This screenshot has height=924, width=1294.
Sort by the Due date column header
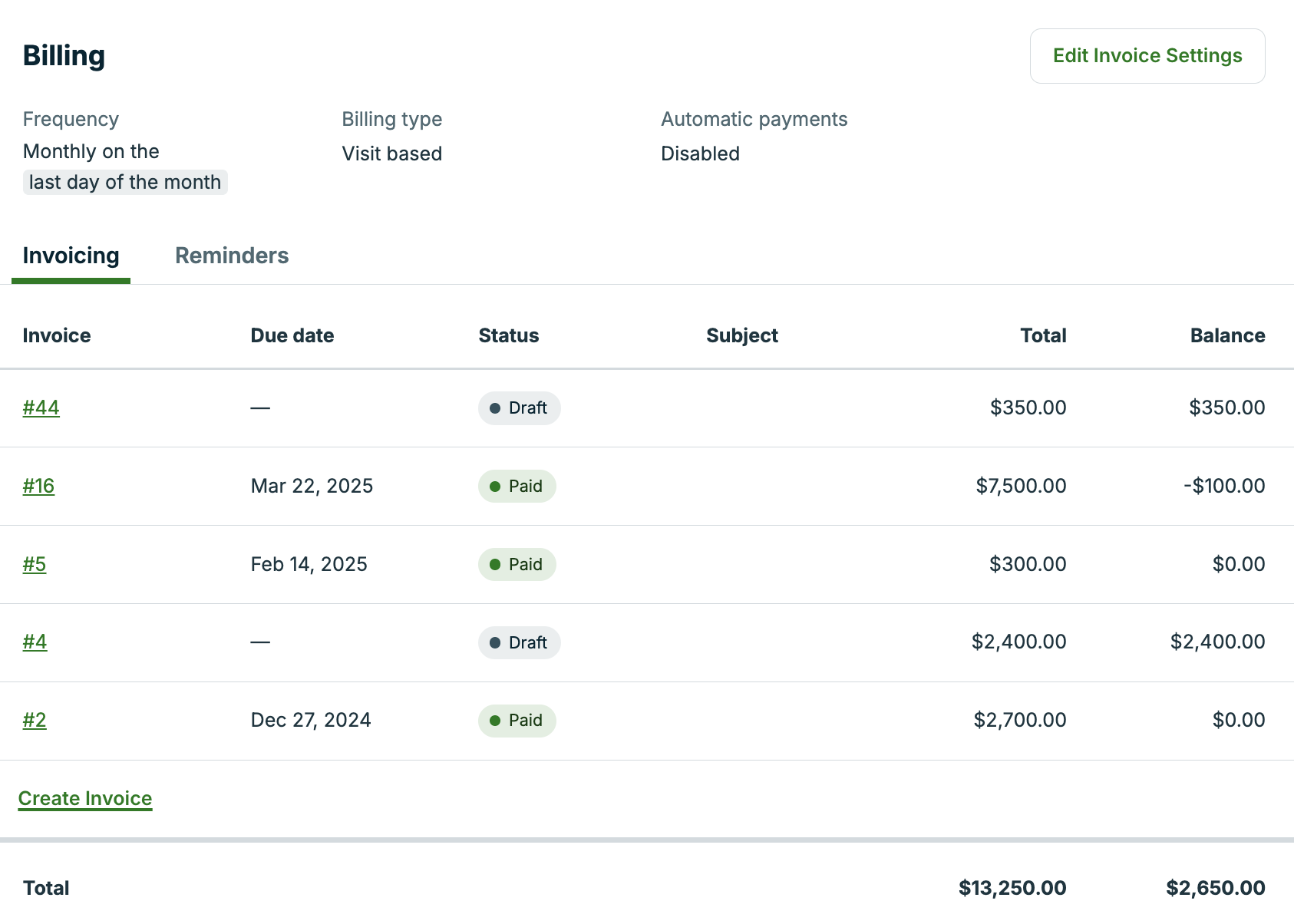pyautogui.click(x=292, y=335)
